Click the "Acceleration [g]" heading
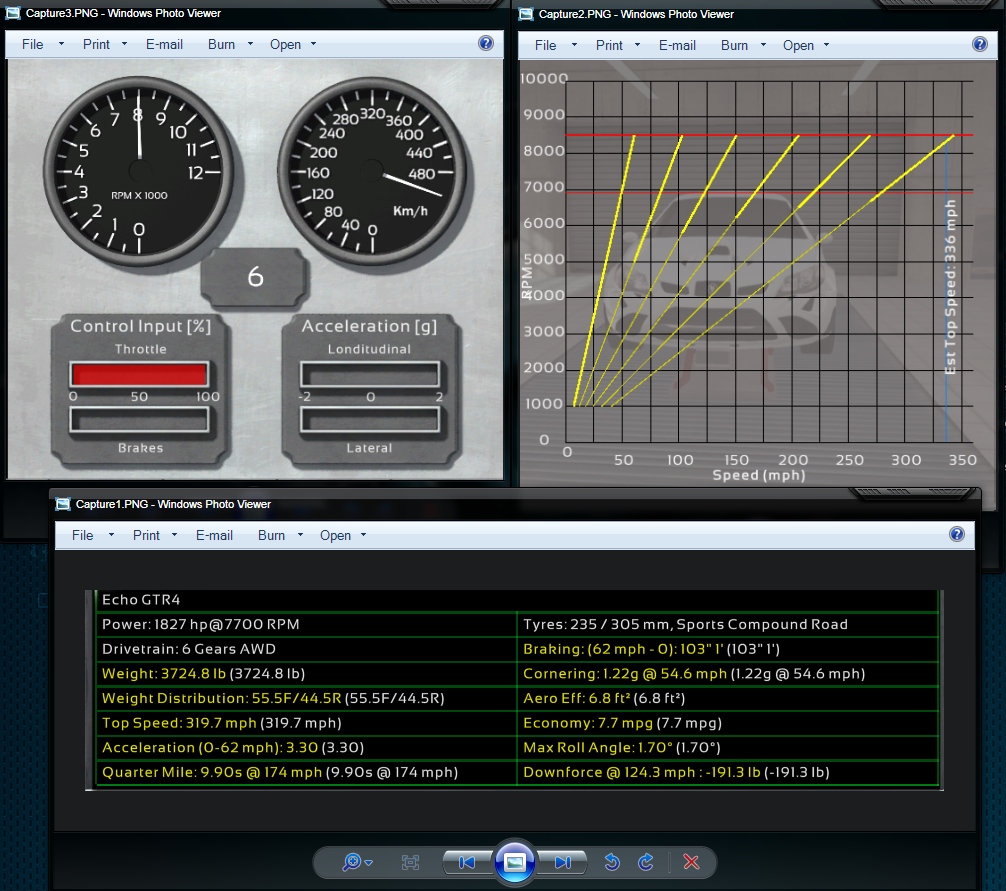This screenshot has width=1006, height=891. [x=370, y=326]
